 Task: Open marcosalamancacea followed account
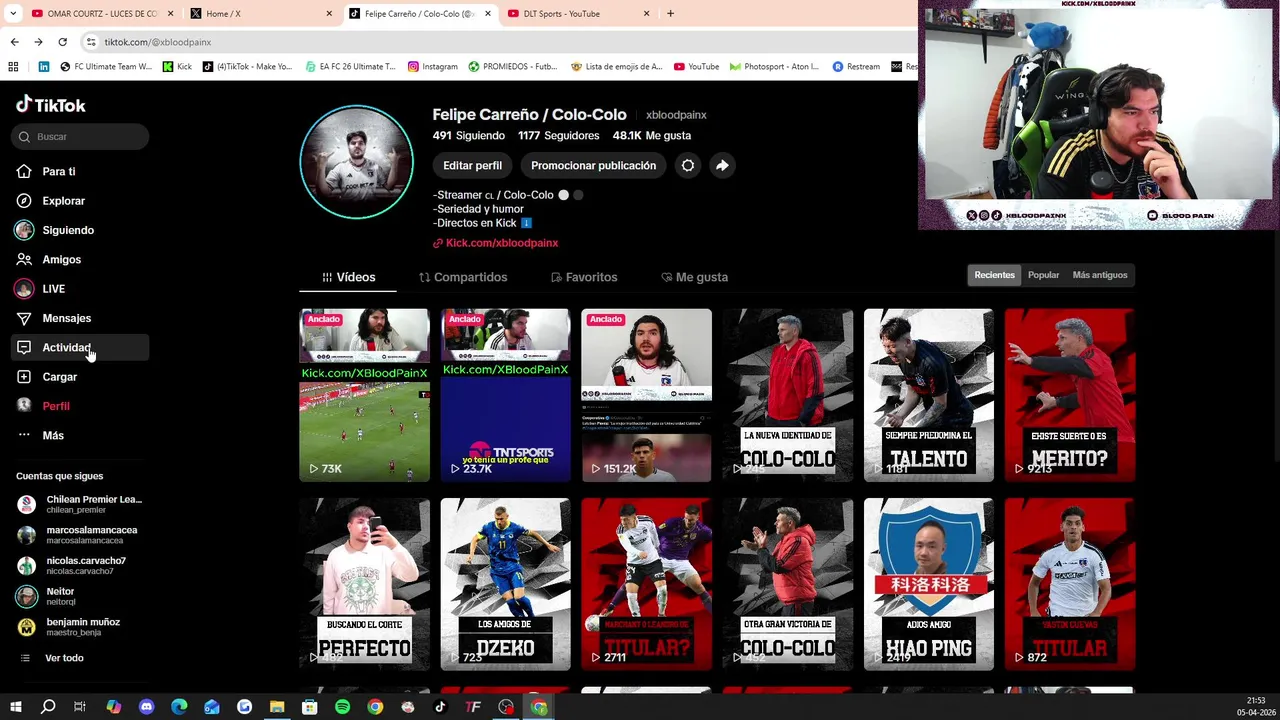pyautogui.click(x=80, y=535)
